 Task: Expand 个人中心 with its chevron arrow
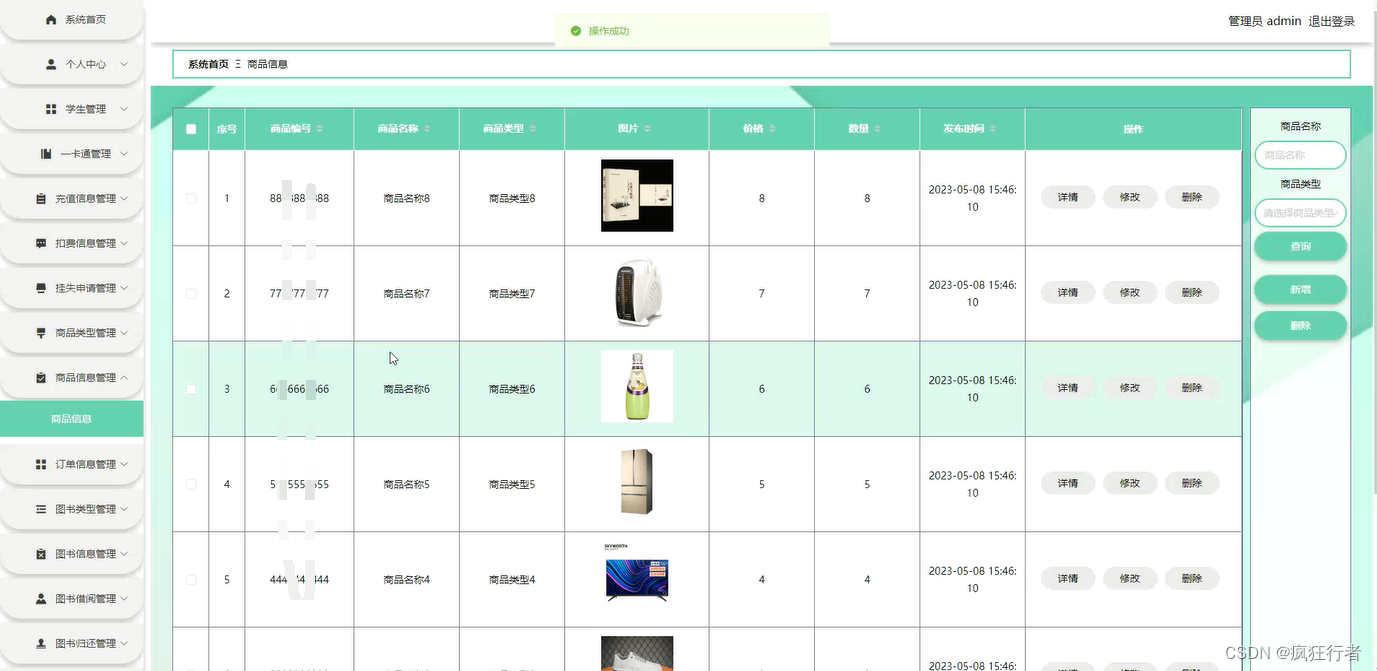click(x=124, y=64)
